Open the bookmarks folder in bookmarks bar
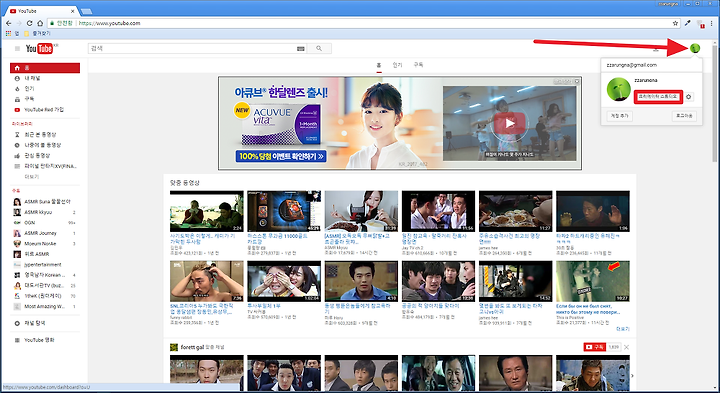The image size is (720, 393). pos(38,34)
